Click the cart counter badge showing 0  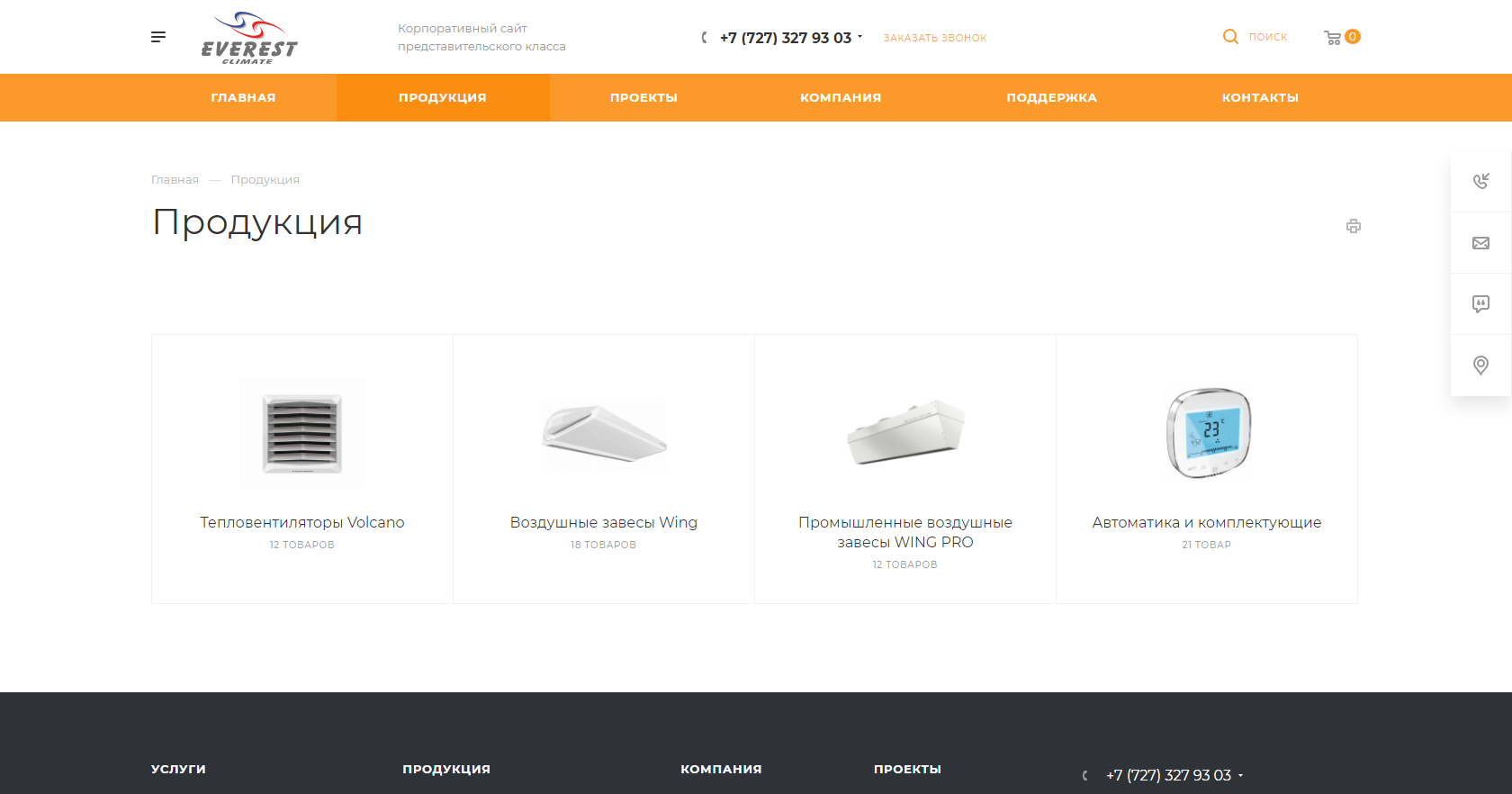pyautogui.click(x=1353, y=37)
